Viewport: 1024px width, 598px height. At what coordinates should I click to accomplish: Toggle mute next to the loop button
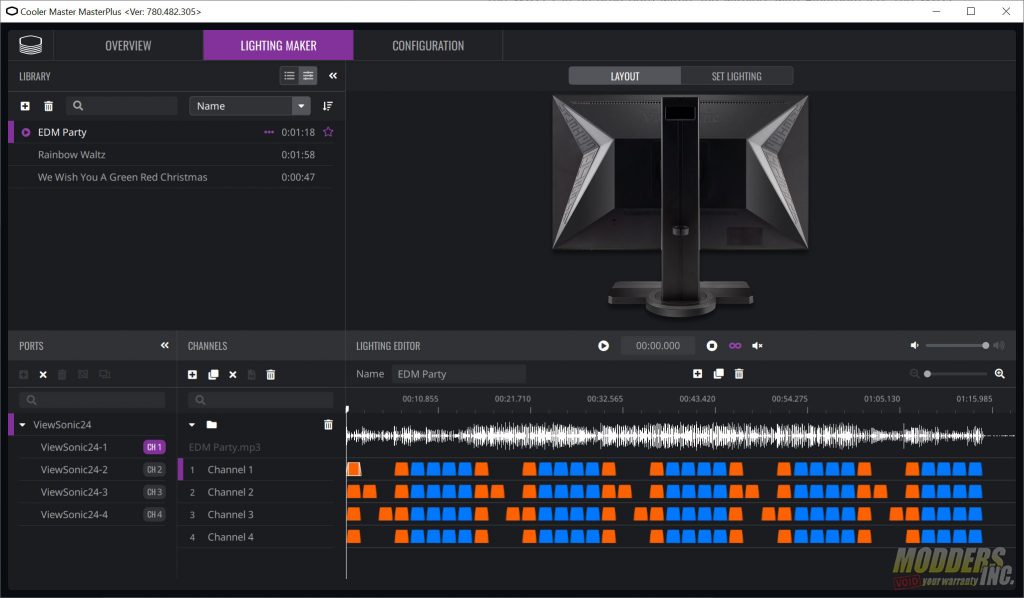pos(758,345)
